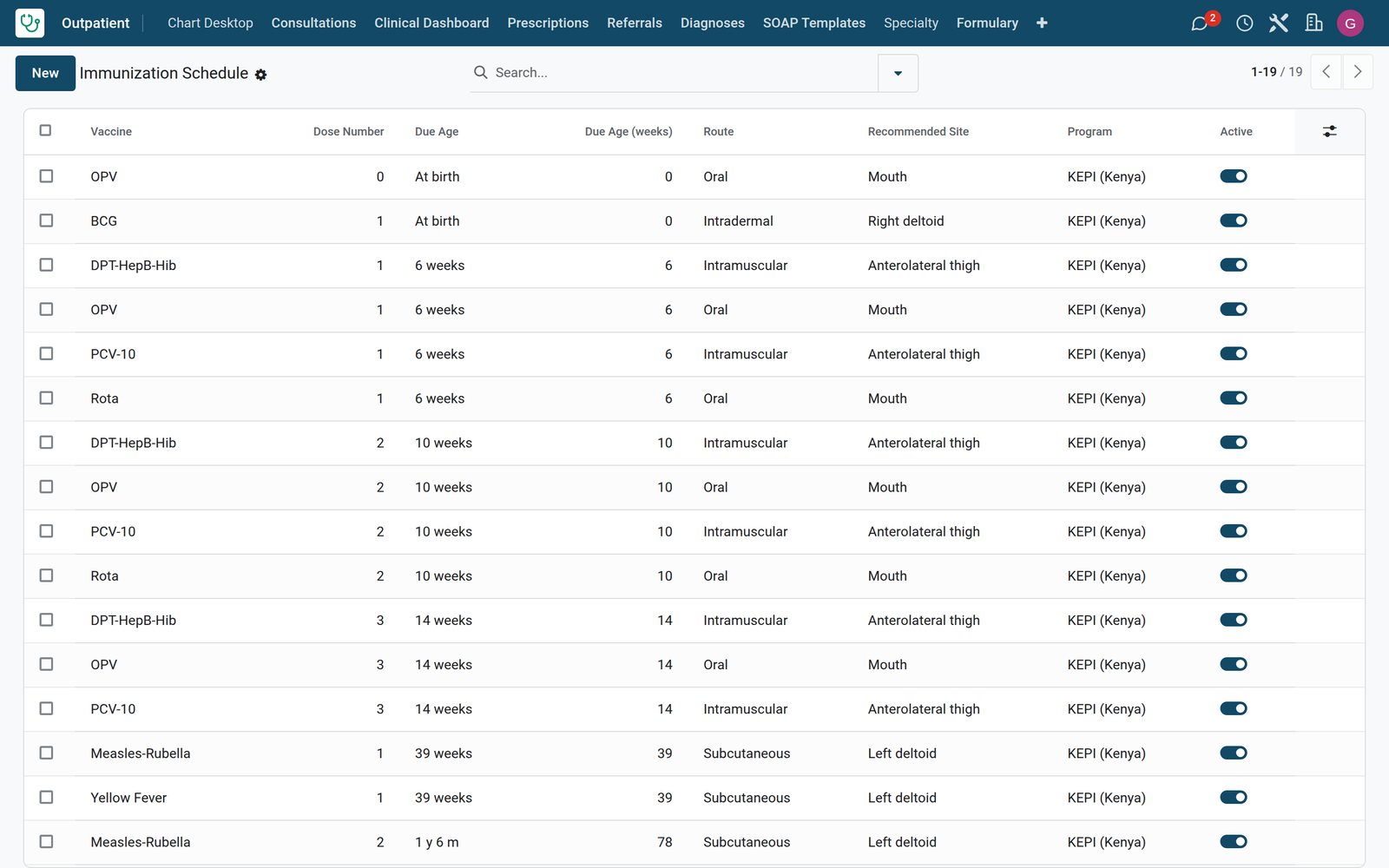
Task: Open the SOAP Templates menu
Action: pyautogui.click(x=814, y=23)
